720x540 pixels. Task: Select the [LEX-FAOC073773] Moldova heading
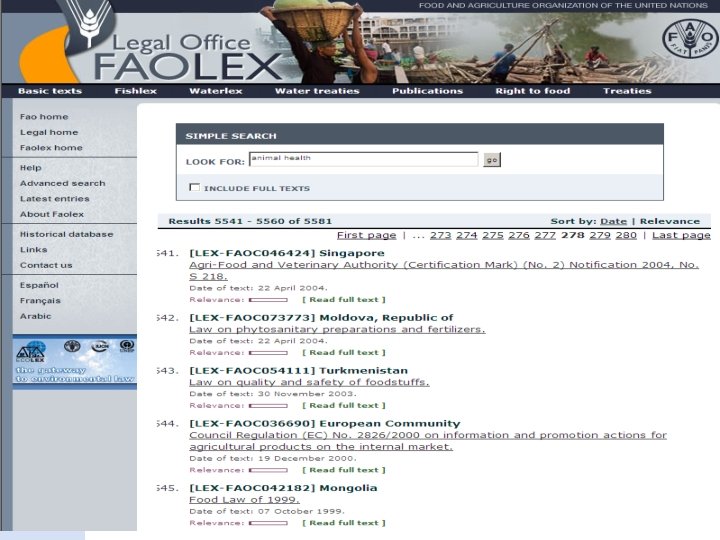(321, 318)
